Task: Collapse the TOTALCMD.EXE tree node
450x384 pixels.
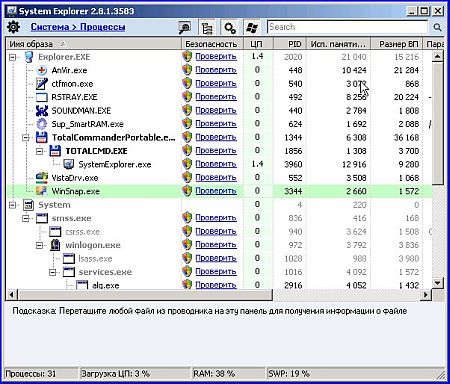Action: pos(39,151)
